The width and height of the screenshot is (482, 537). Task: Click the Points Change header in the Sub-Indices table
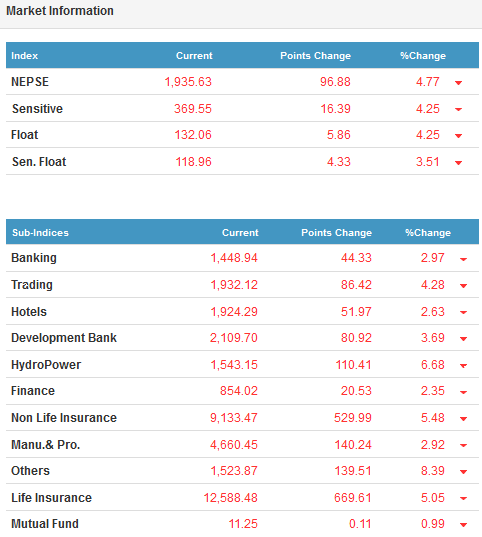[x=336, y=233]
